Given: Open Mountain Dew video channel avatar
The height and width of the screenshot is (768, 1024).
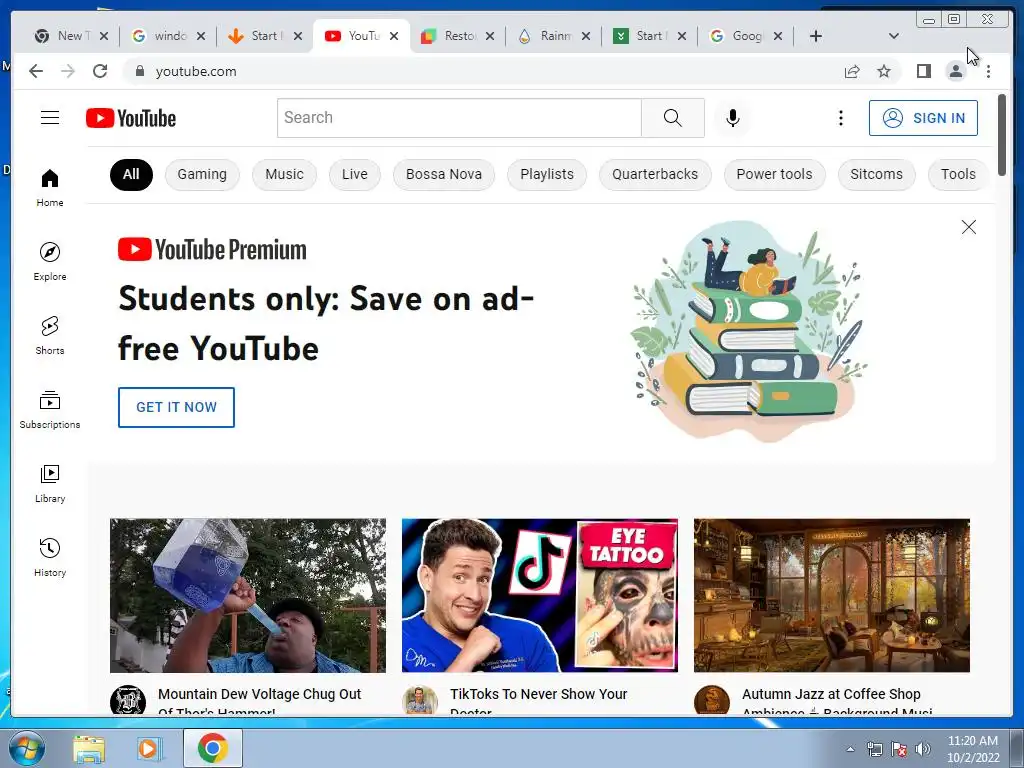Looking at the screenshot, I should (x=127, y=700).
